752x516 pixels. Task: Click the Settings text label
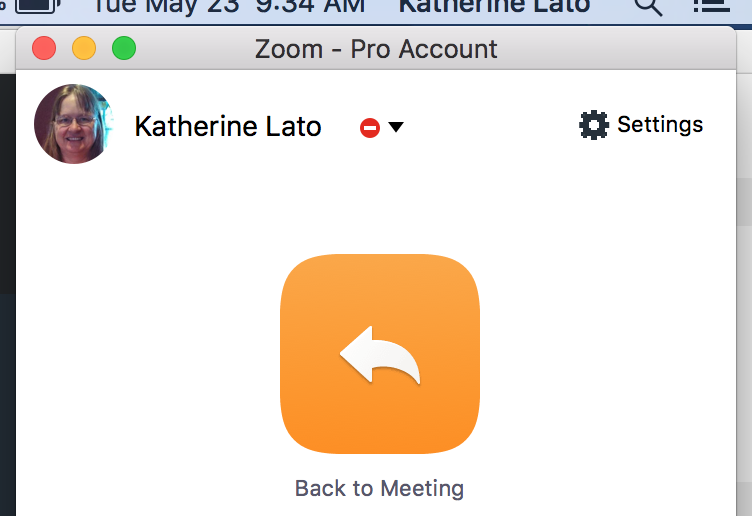click(x=660, y=125)
